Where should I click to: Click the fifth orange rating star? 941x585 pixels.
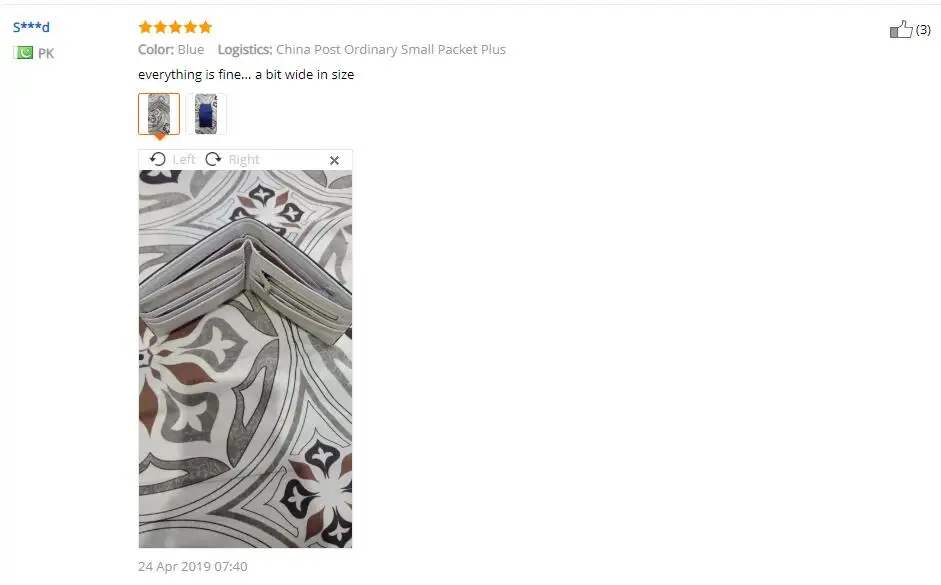pos(205,27)
